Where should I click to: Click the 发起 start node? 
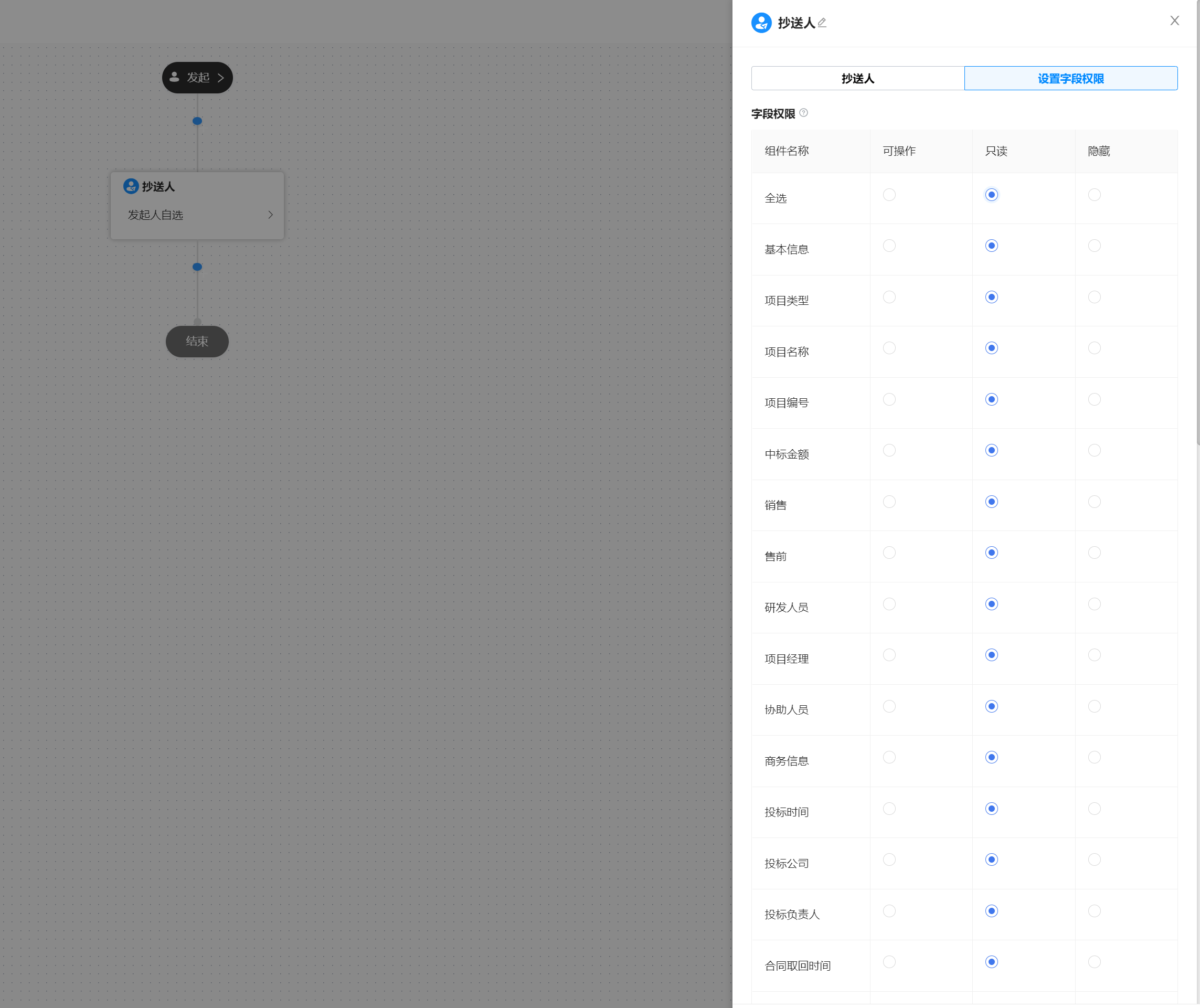pos(197,78)
